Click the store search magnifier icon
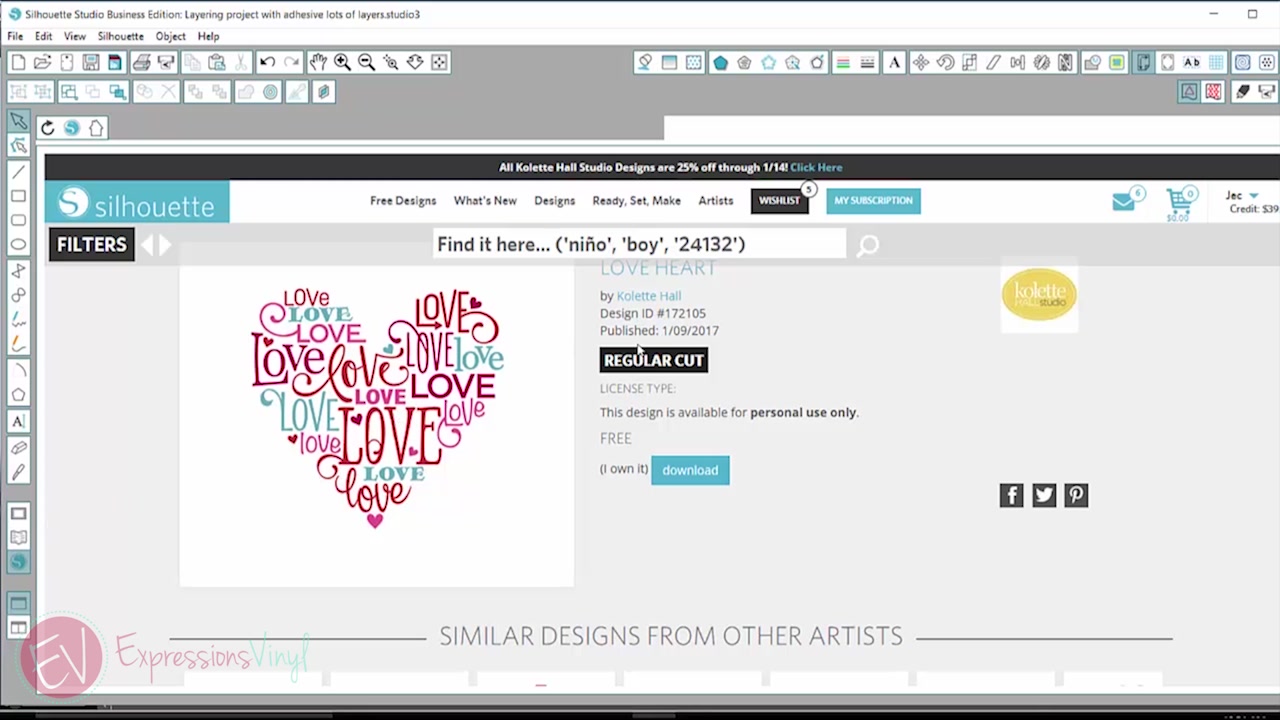1280x720 pixels. click(x=867, y=245)
